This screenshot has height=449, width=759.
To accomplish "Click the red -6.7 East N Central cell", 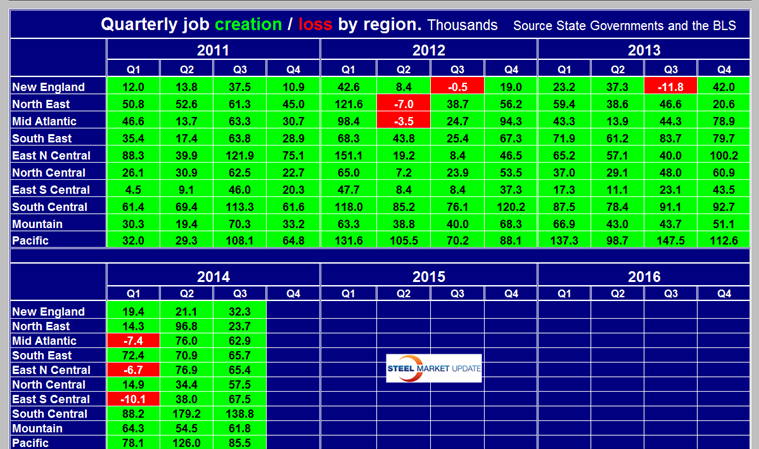I will click(x=132, y=370).
